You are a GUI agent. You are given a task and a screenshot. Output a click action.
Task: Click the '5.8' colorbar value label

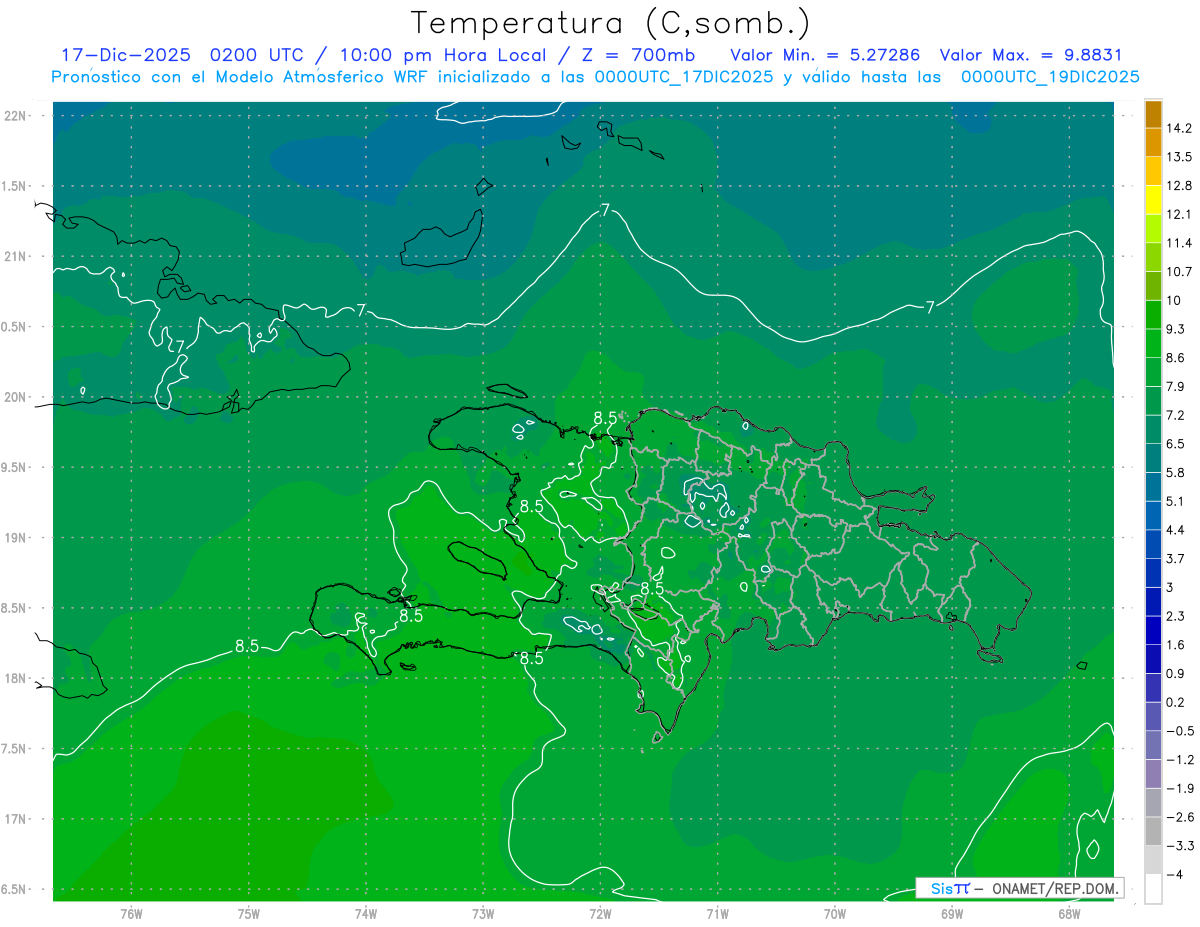click(x=1176, y=472)
